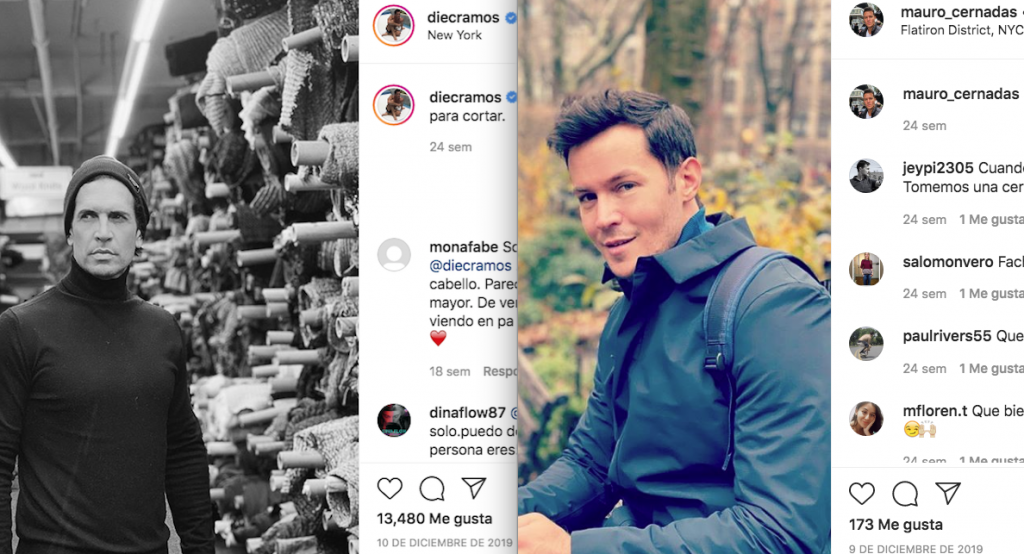Open diecramos profile picture in header
Screen dimensions: 1024x554
tap(393, 25)
